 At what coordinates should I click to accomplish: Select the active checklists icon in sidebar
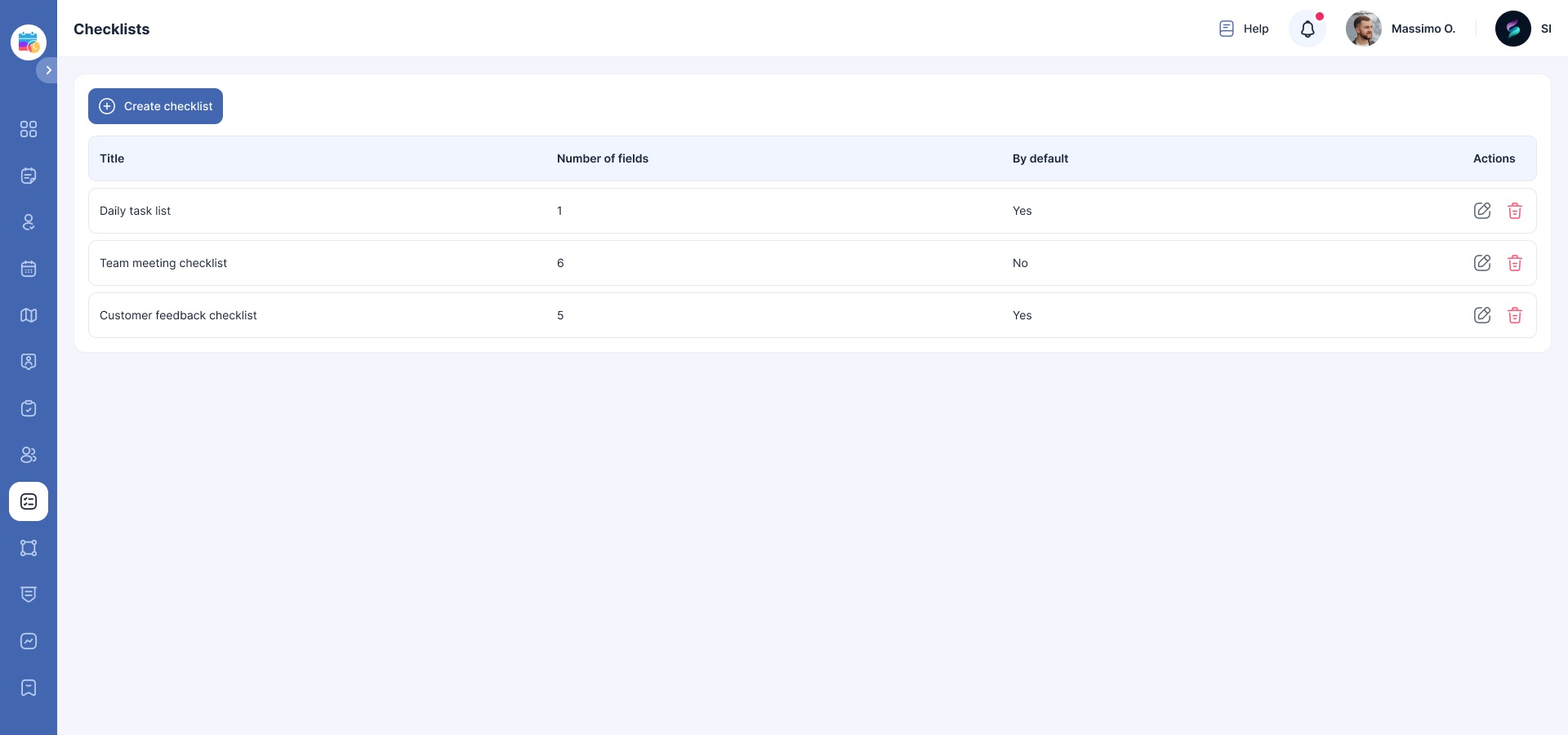(29, 501)
